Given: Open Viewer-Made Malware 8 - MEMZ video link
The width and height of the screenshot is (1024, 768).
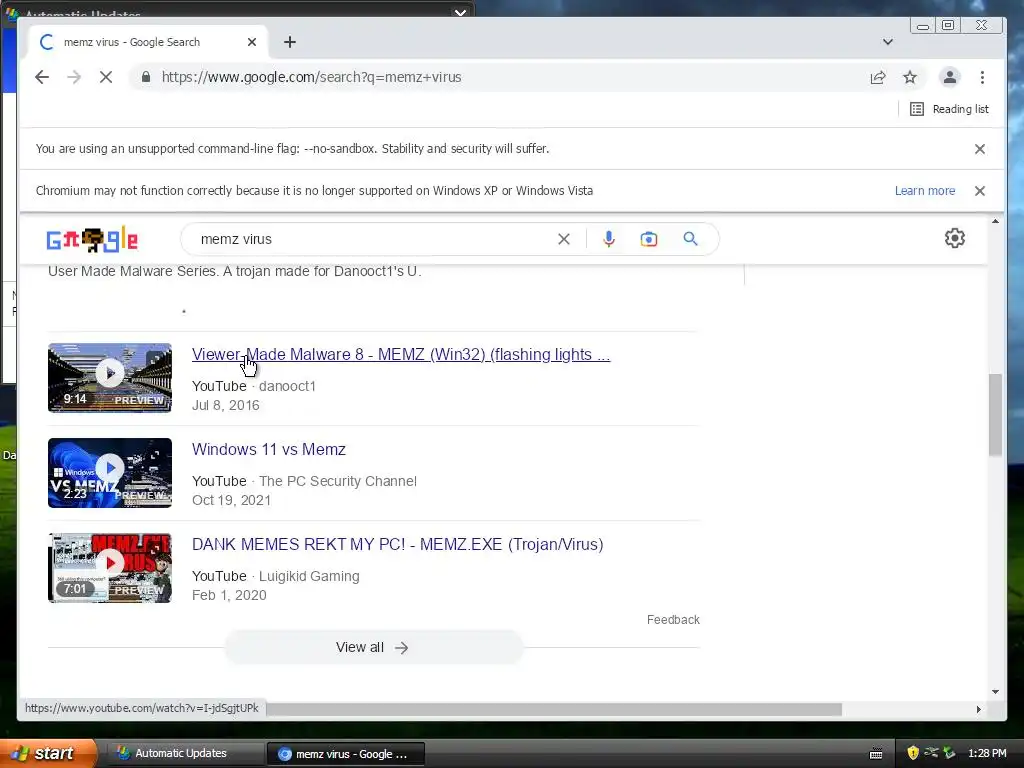Looking at the screenshot, I should click(x=400, y=355).
